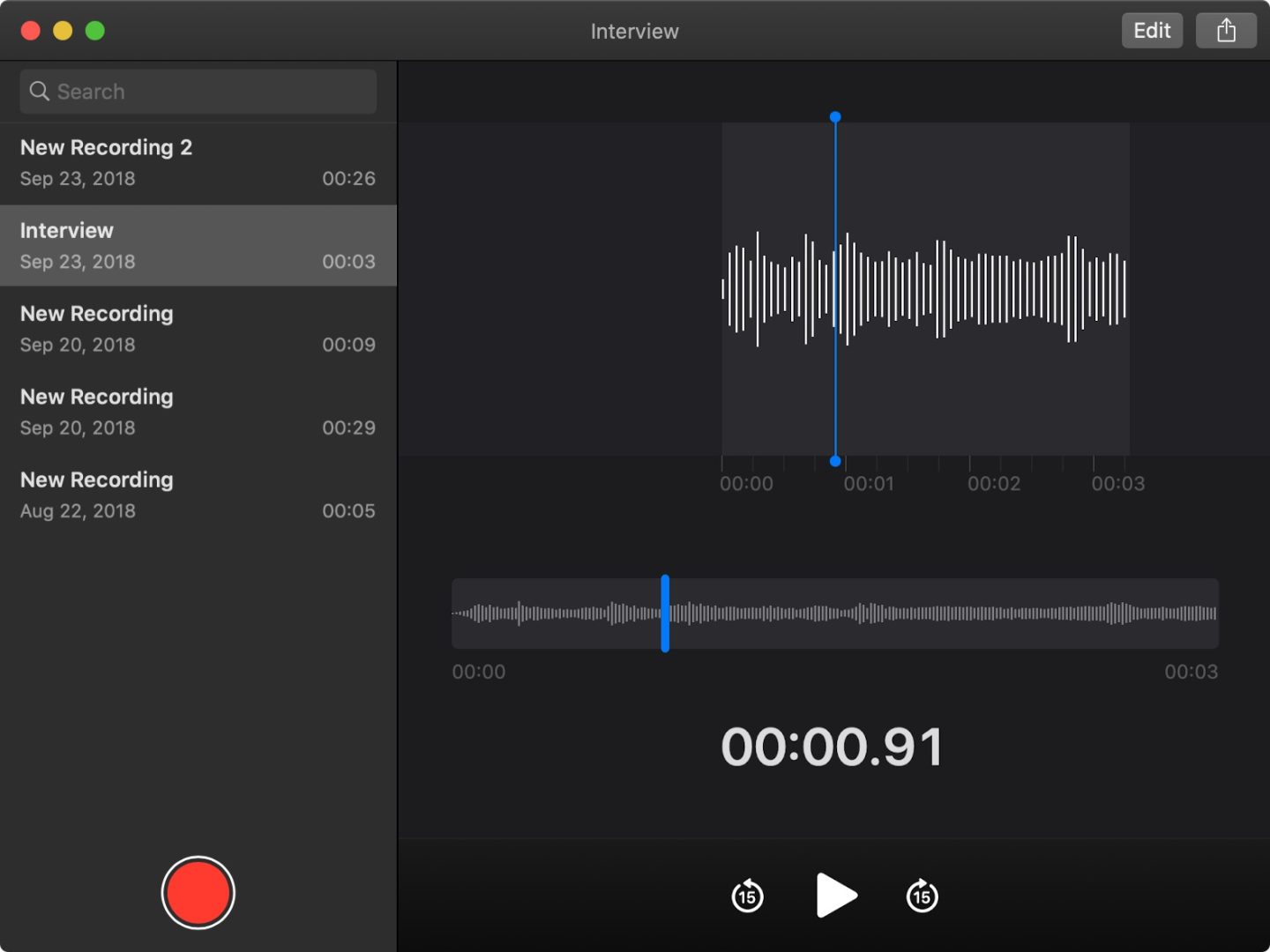Click the 00:01 mark on timeline ruler
Image resolution: width=1270 pixels, height=952 pixels.
pyautogui.click(x=869, y=483)
